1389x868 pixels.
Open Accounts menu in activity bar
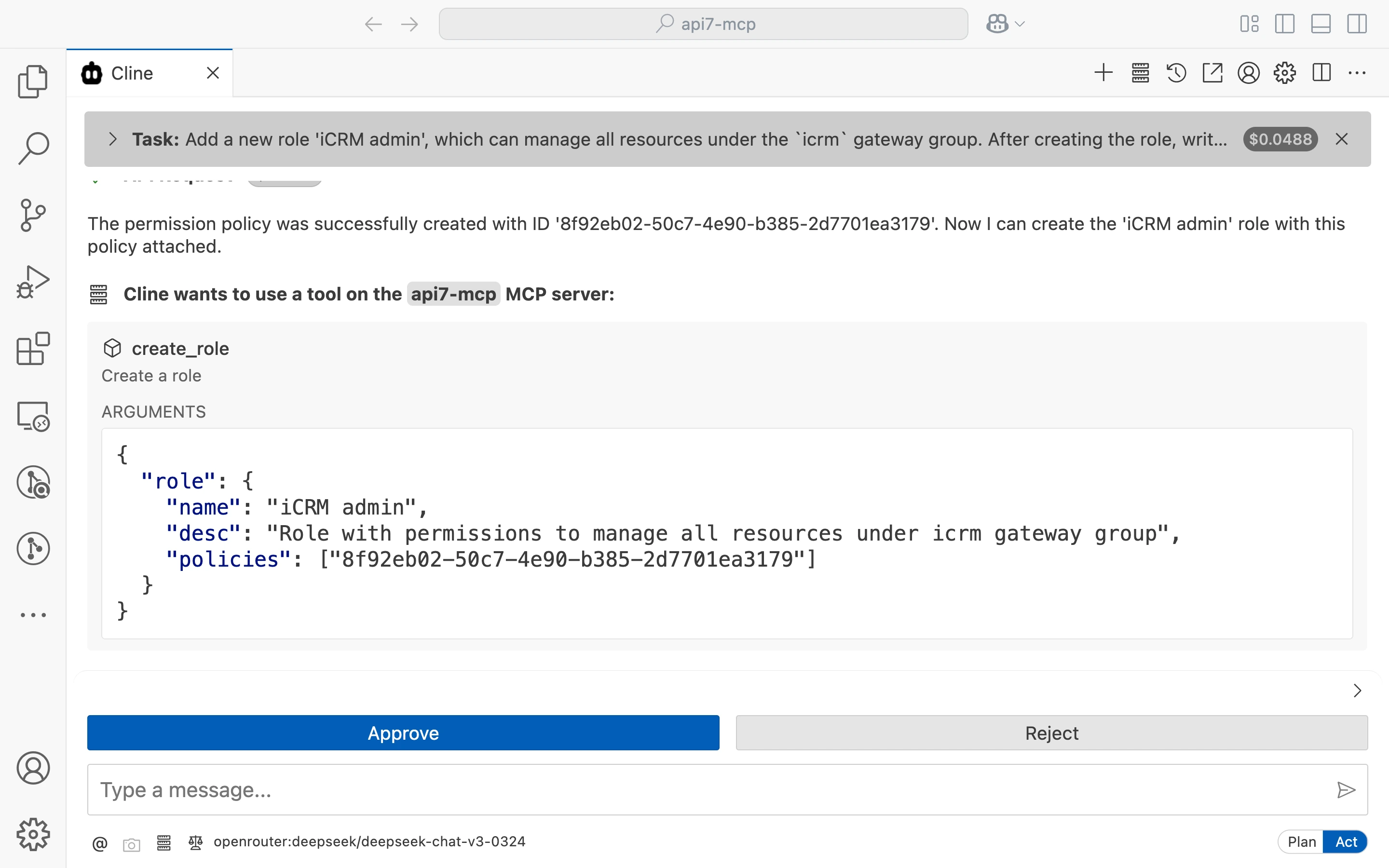point(33,768)
